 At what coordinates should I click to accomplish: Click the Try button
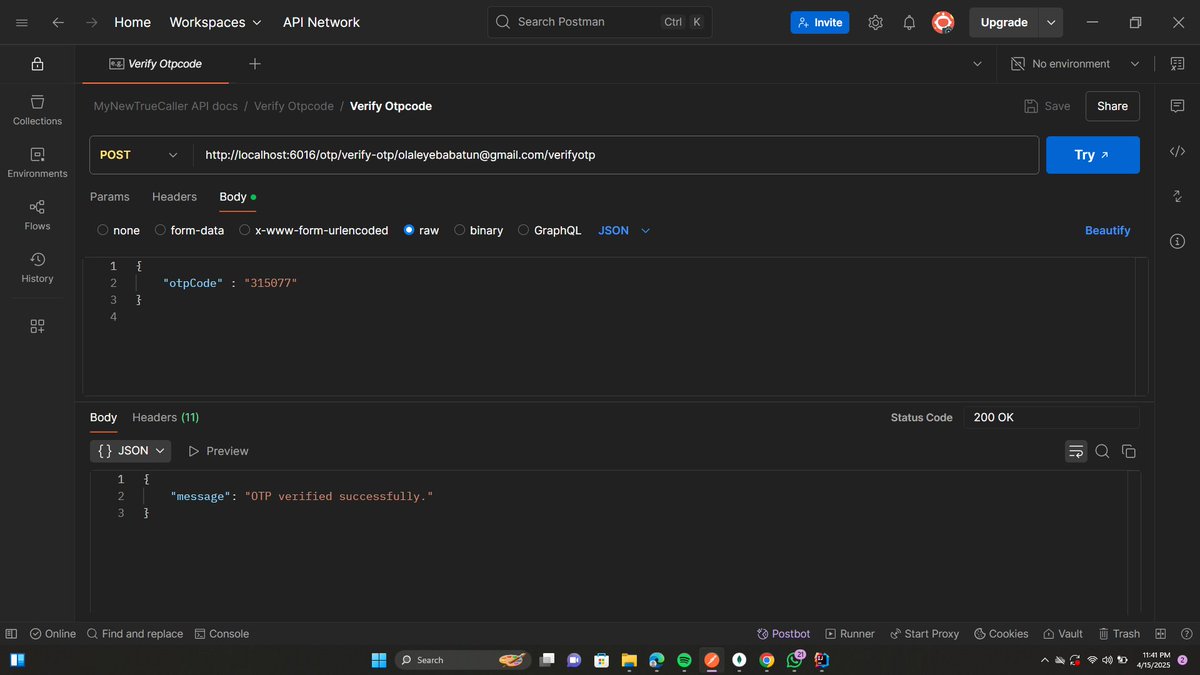pos(1093,155)
